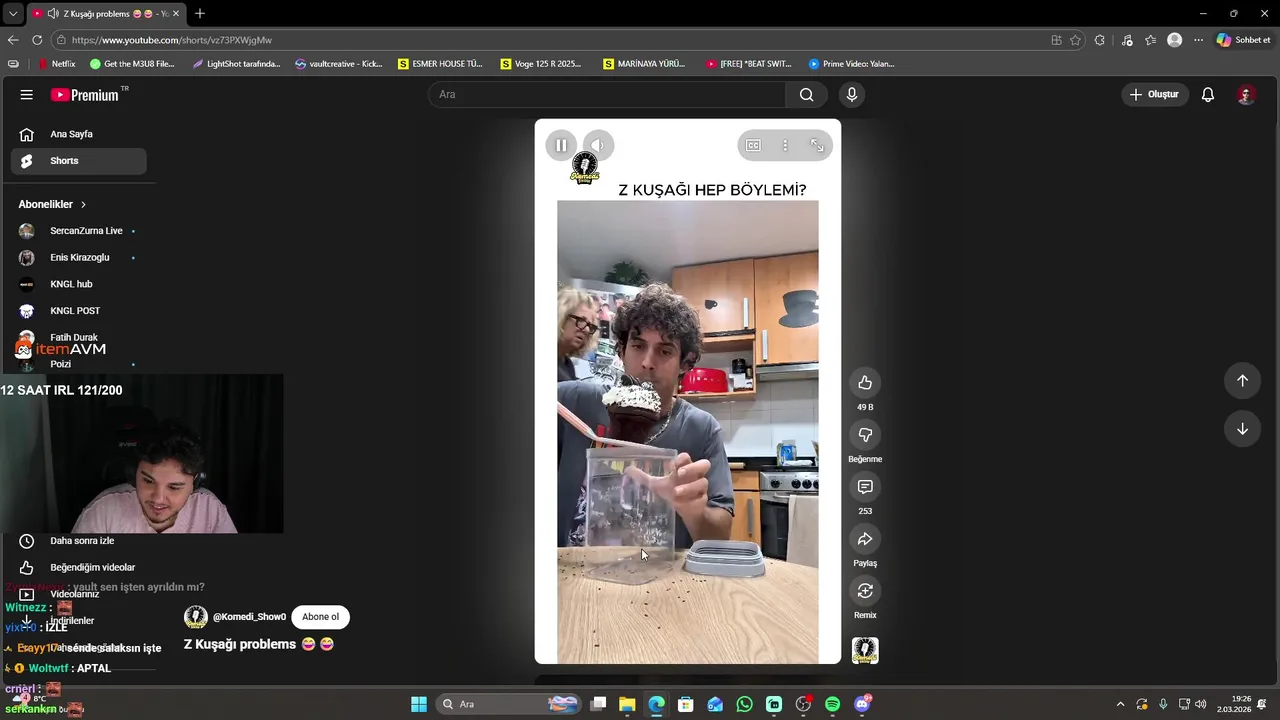Open the Netflix bookmark
Screen dimensions: 1280x720
tap(56, 64)
